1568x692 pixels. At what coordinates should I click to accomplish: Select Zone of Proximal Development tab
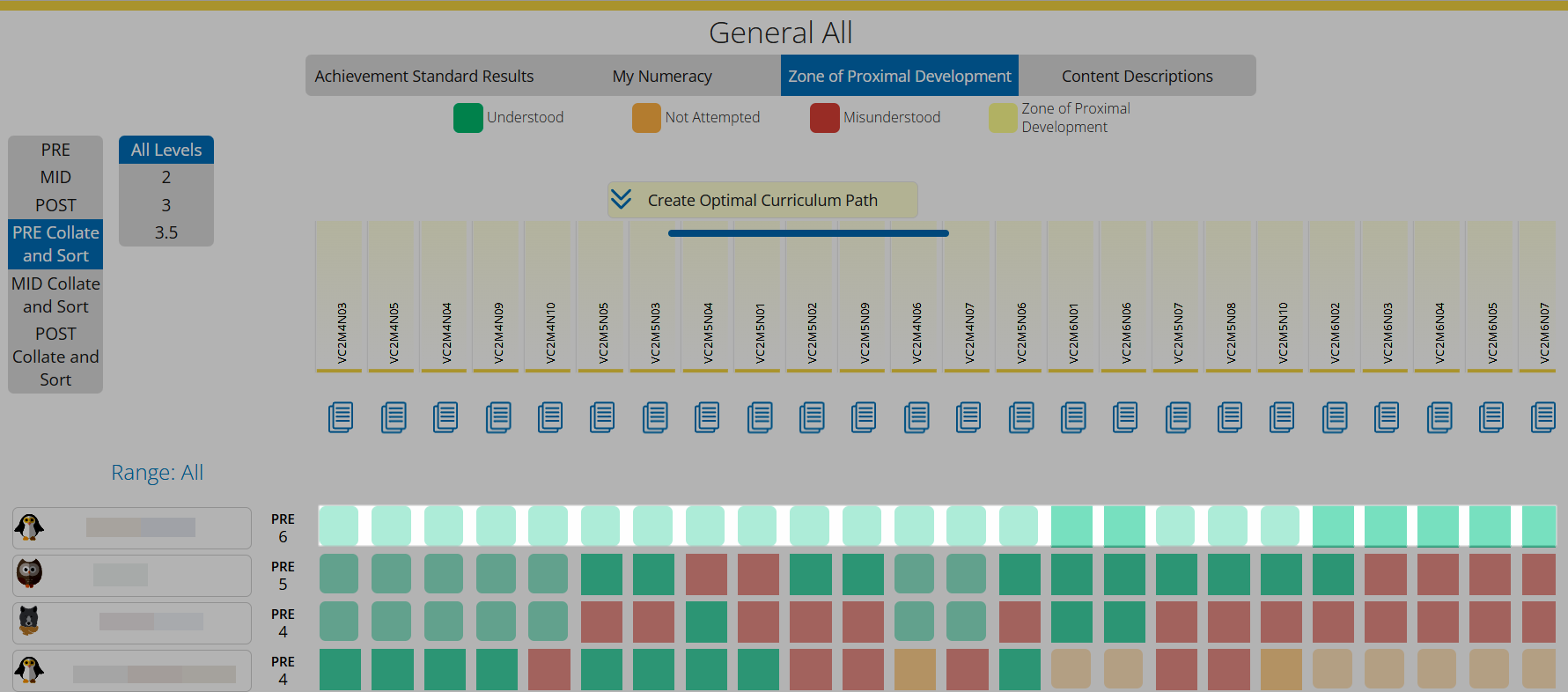[x=900, y=76]
